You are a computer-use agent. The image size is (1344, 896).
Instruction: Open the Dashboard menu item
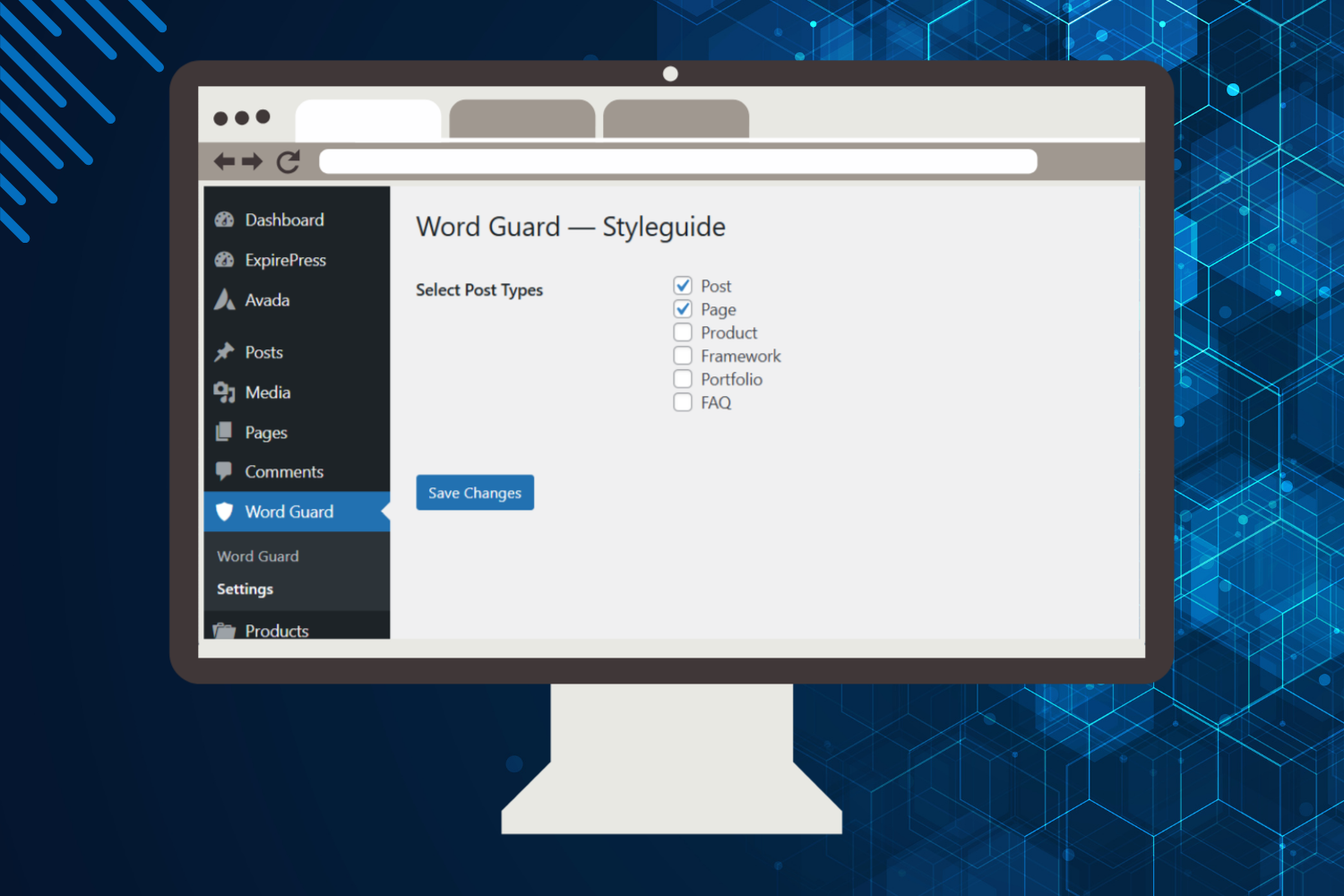pos(297,220)
